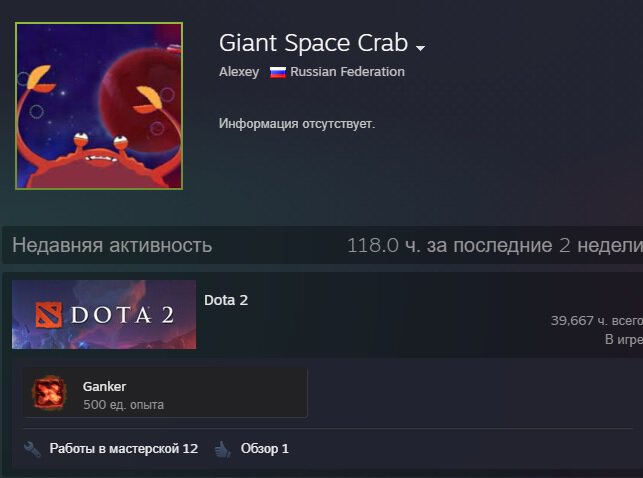Click the 500 ед. опыта badge experience
This screenshot has height=478, width=643.
(123, 405)
